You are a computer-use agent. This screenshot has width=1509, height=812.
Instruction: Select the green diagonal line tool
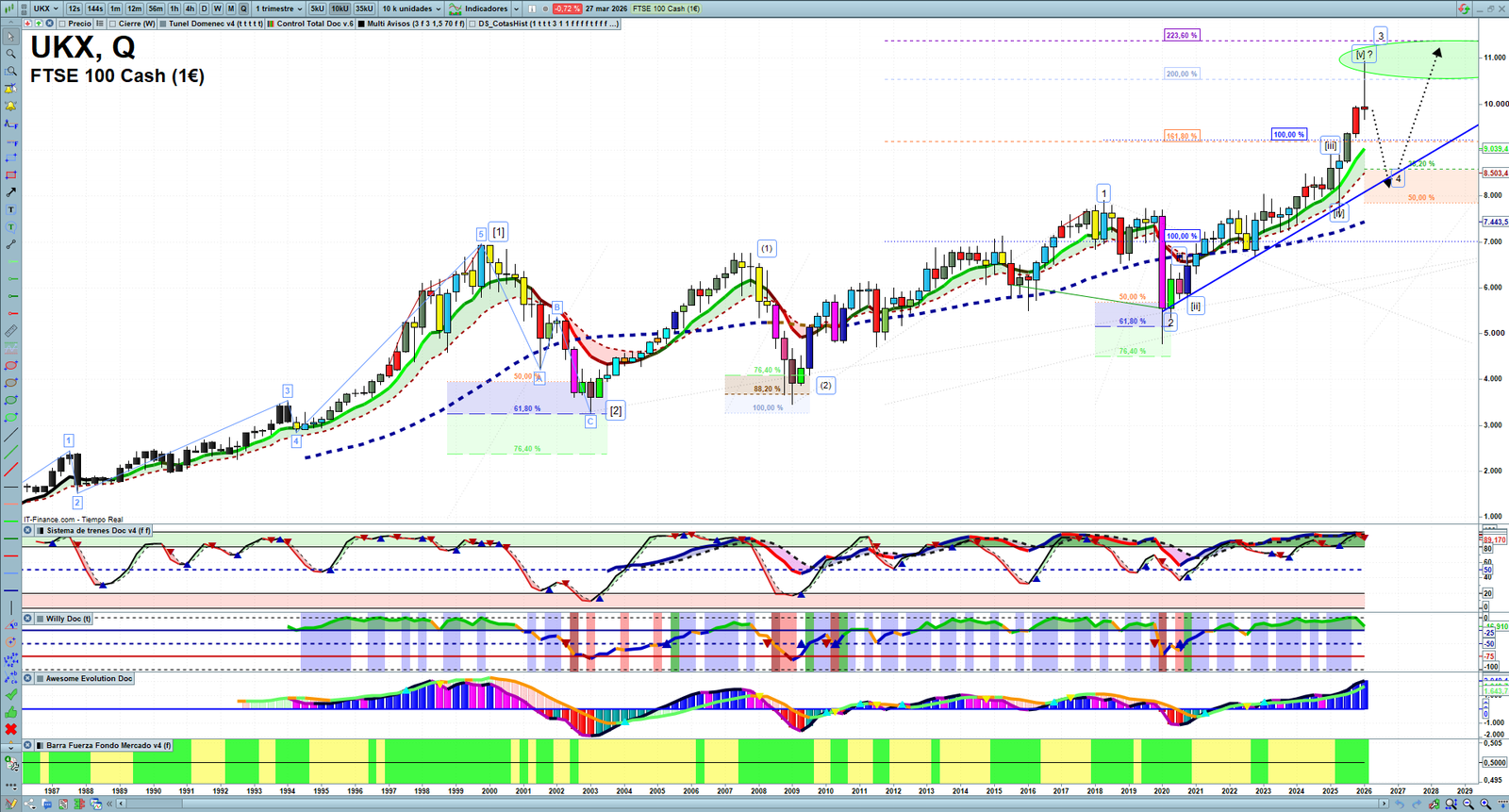[x=10, y=452]
